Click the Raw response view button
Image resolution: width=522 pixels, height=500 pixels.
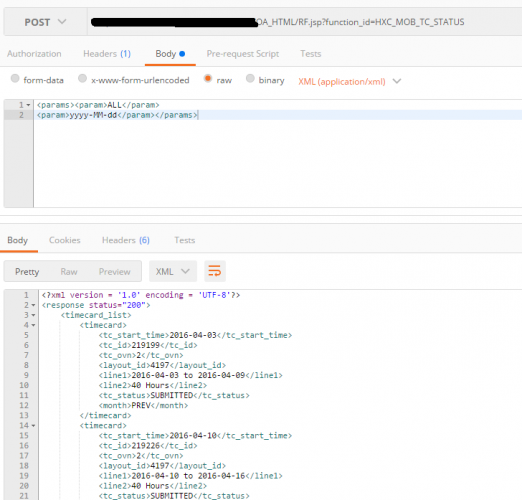[69, 272]
